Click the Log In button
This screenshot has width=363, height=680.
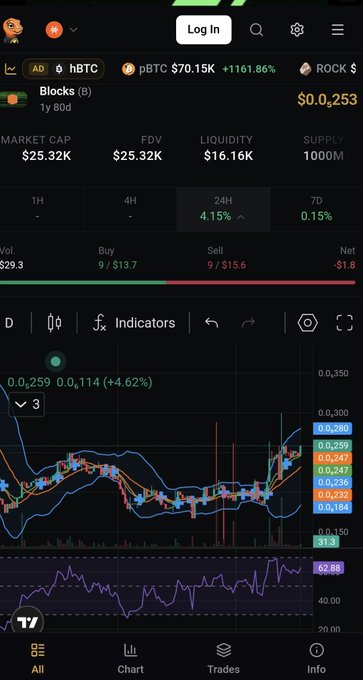pos(203,29)
